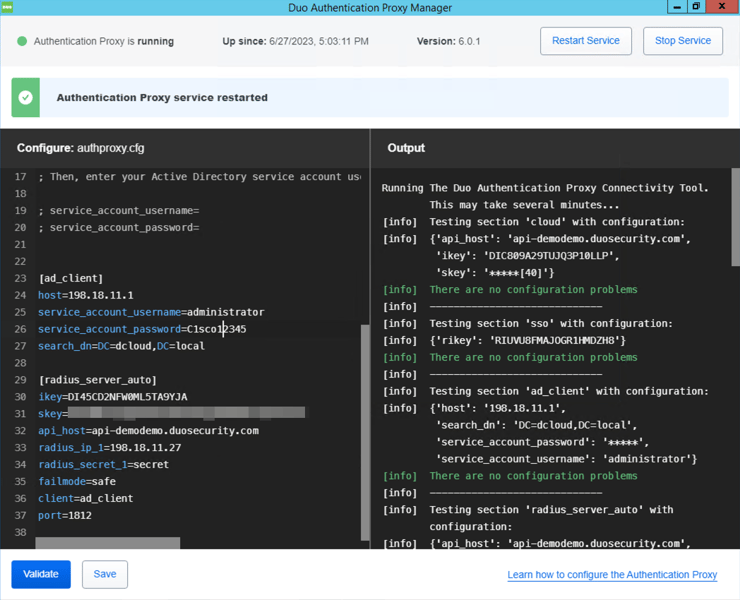Place cursor in service_account_password=C1sco12345 line
Viewport: 740px width, 600px height.
tap(142, 329)
